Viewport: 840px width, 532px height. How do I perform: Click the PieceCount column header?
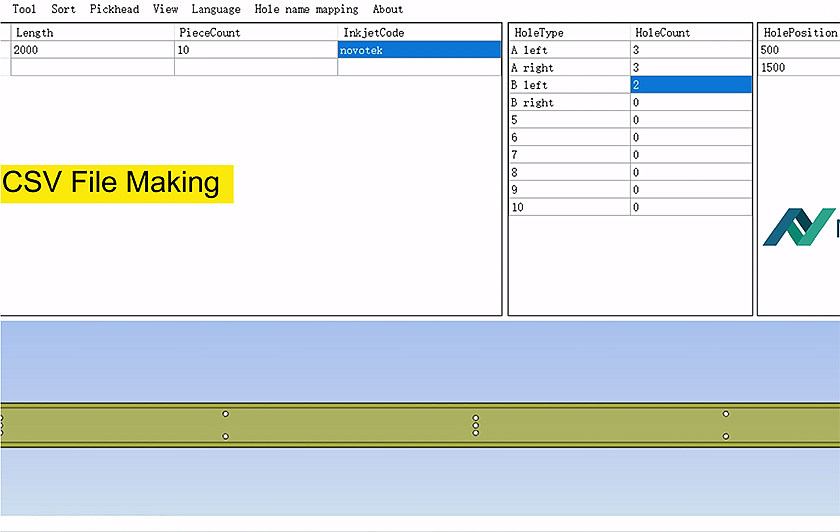256,33
